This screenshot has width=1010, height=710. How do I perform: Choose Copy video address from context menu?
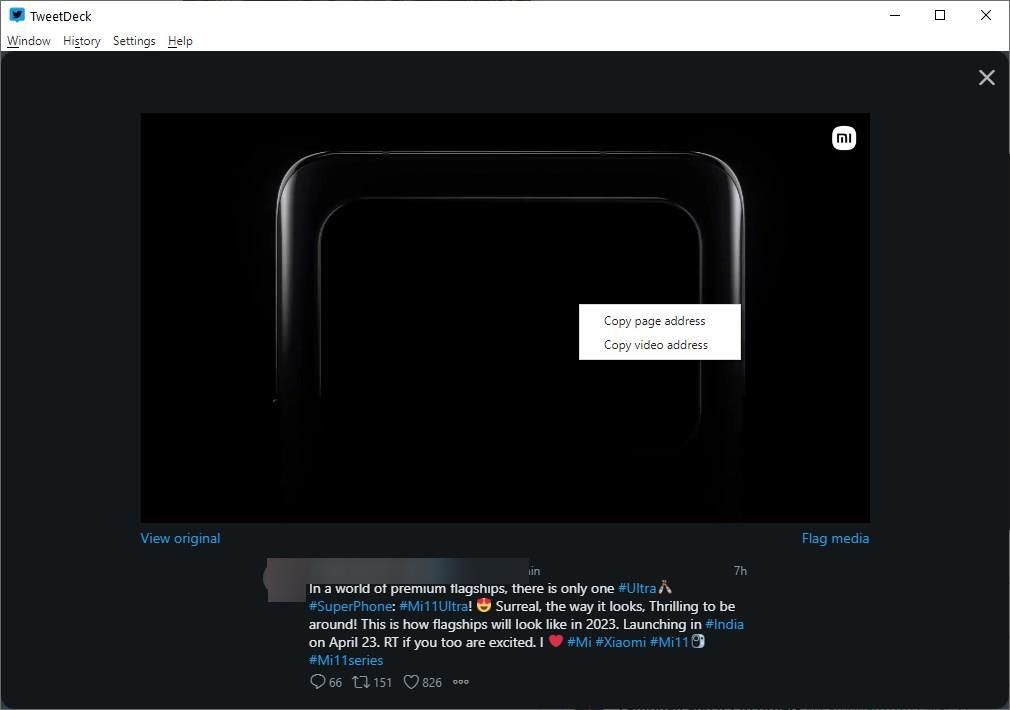click(660, 345)
